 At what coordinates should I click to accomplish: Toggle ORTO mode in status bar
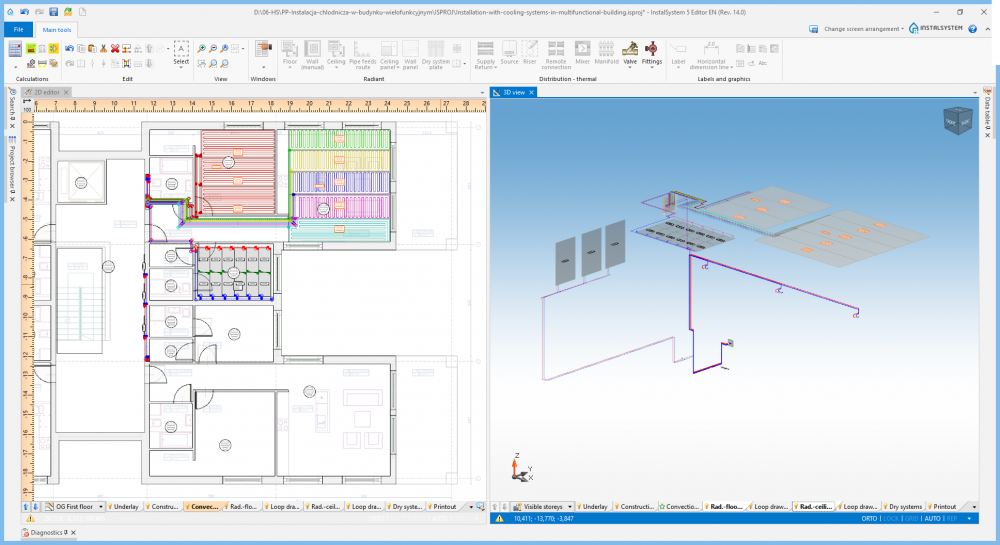coord(870,519)
